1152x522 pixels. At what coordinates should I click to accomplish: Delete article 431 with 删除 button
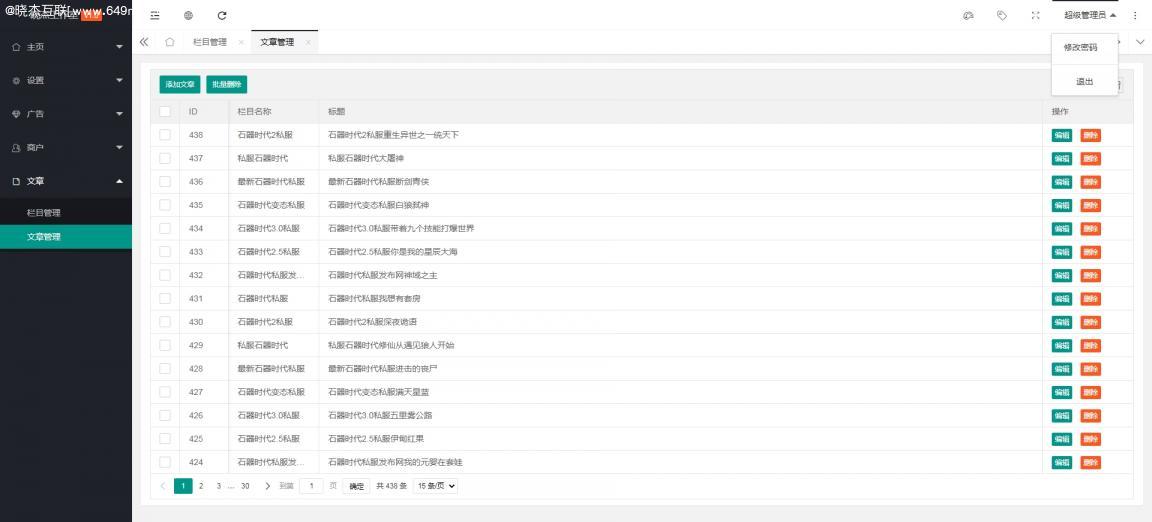click(1090, 298)
